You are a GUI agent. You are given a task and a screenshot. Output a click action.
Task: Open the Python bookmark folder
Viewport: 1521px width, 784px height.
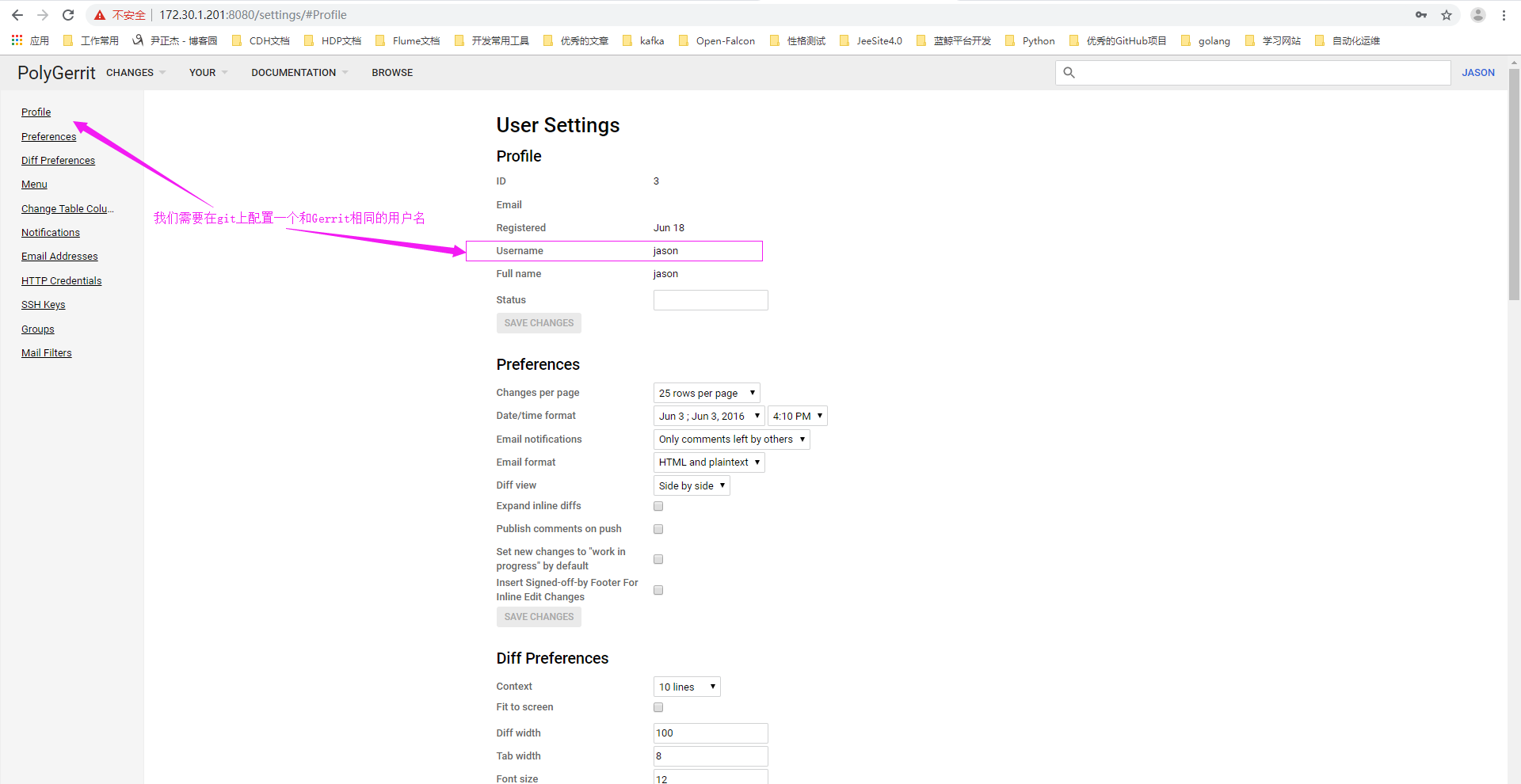click(1030, 40)
